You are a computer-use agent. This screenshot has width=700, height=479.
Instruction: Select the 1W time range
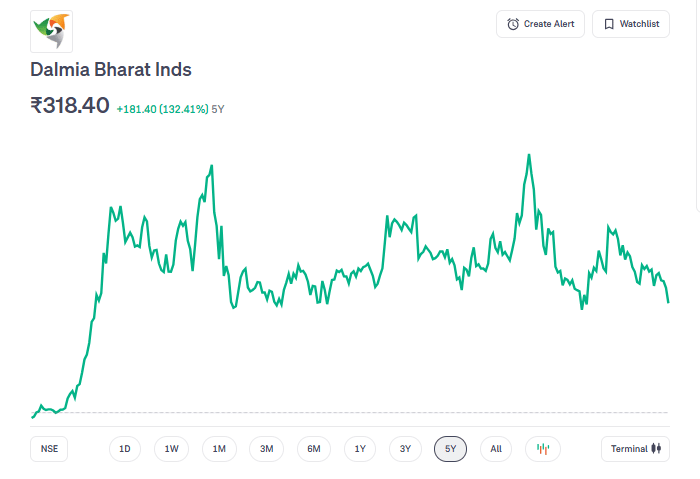pos(172,449)
